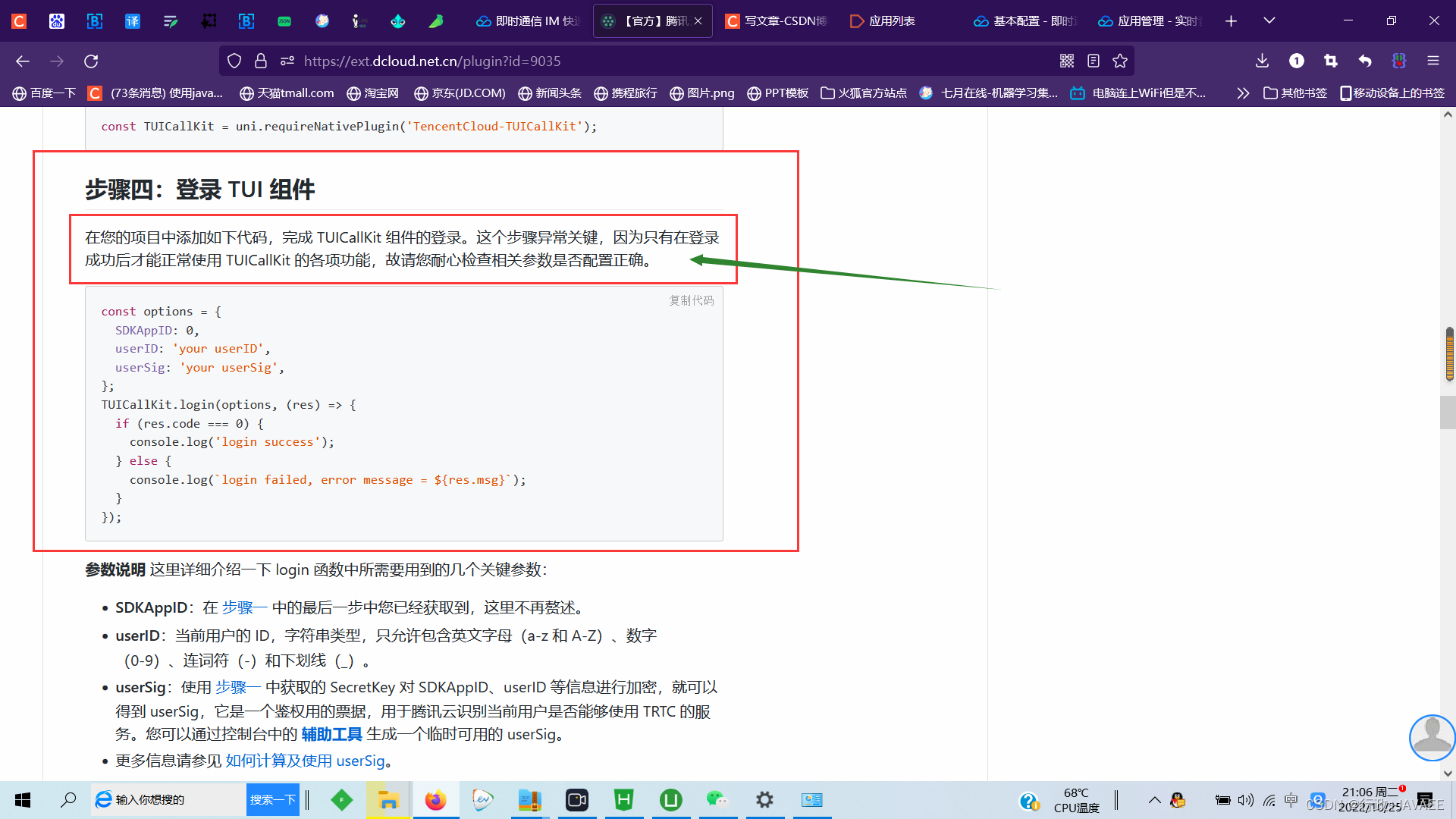The height and width of the screenshot is (819, 1456).
Task: Open the 携程旅行 bookmark
Action: [x=626, y=93]
